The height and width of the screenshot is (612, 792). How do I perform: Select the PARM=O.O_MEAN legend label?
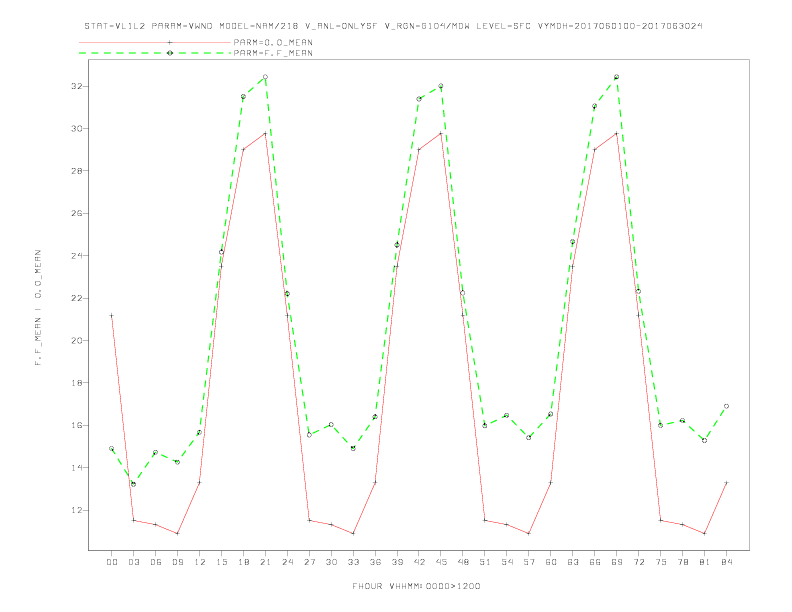pyautogui.click(x=273, y=42)
